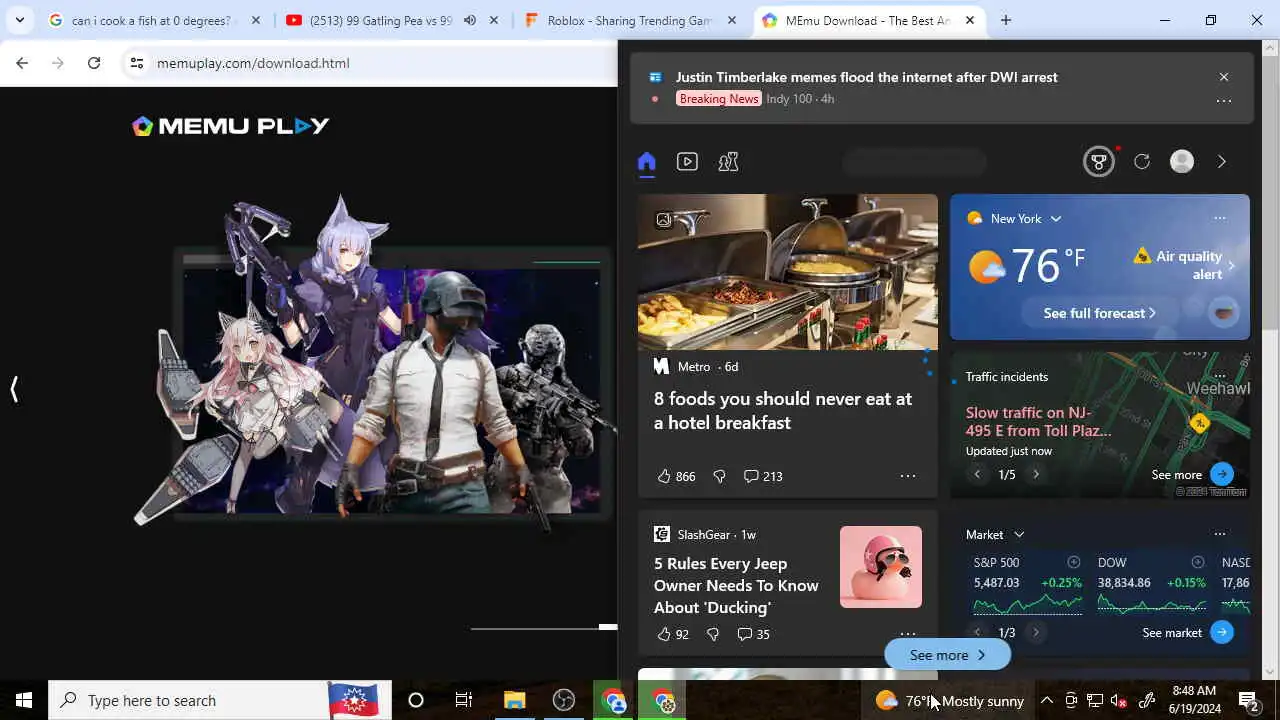This screenshot has width=1280, height=720.
Task: Add DOW to watchlist
Action: coord(1198,562)
